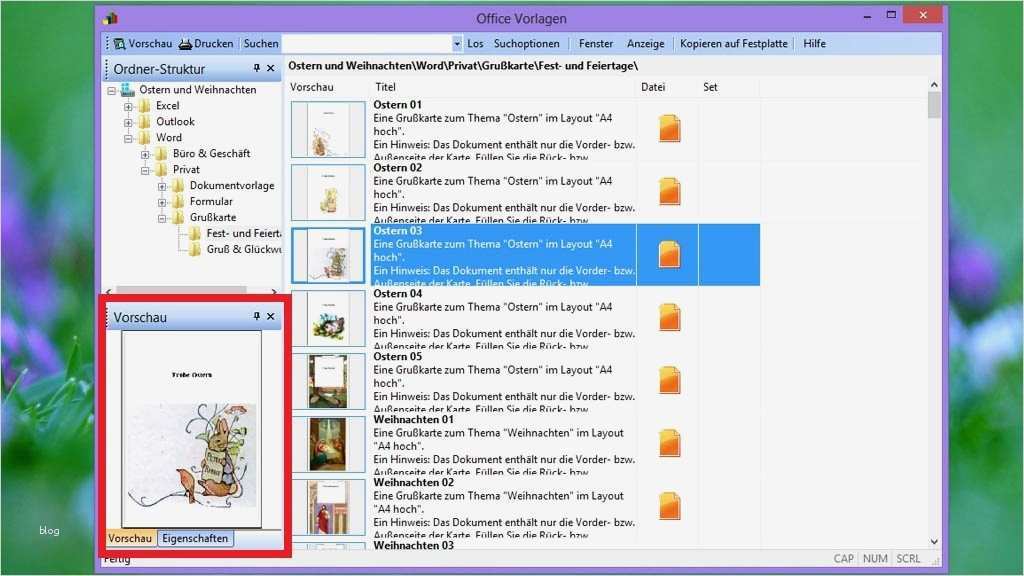
Task: Click the Ostern 04 preview thumbnail
Action: click(328, 318)
